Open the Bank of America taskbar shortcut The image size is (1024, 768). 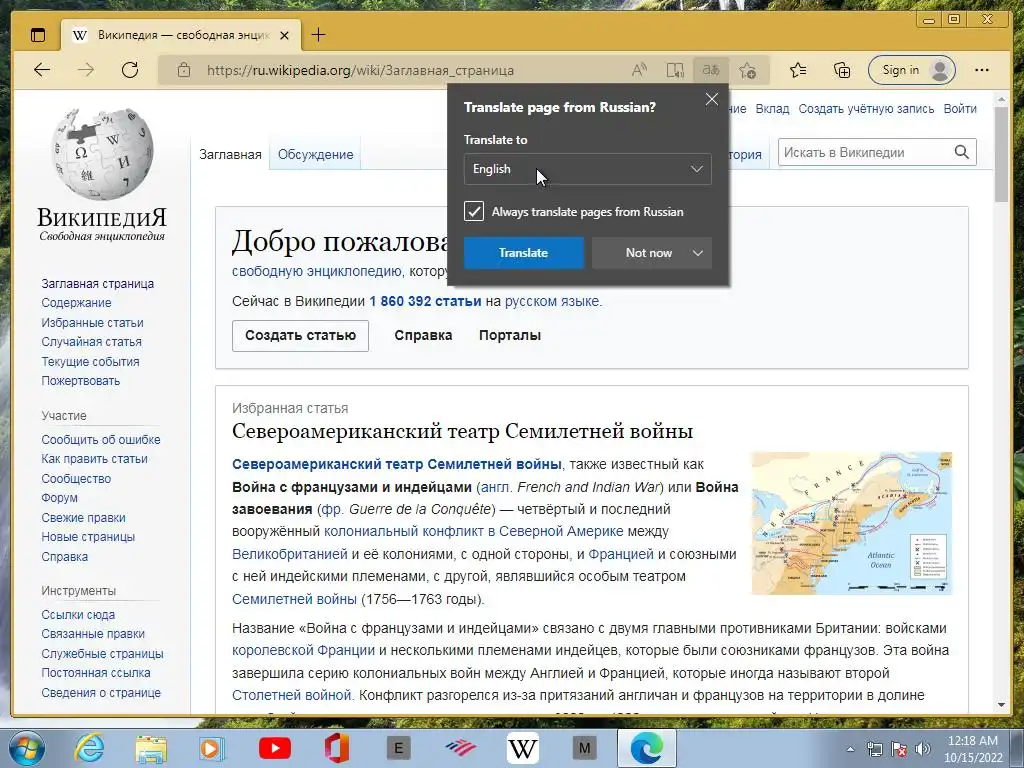click(460, 748)
